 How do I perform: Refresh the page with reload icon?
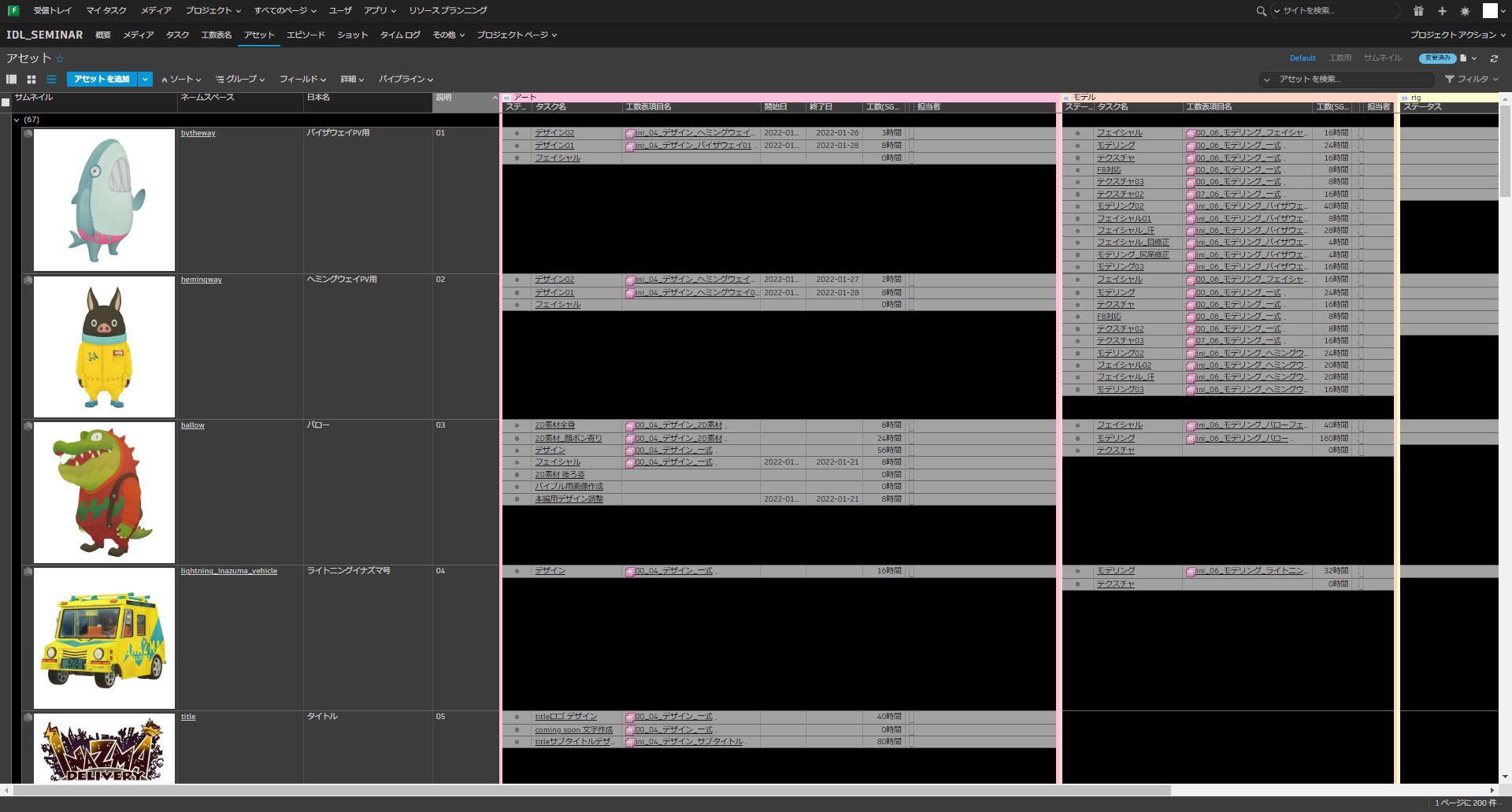pyautogui.click(x=1494, y=58)
